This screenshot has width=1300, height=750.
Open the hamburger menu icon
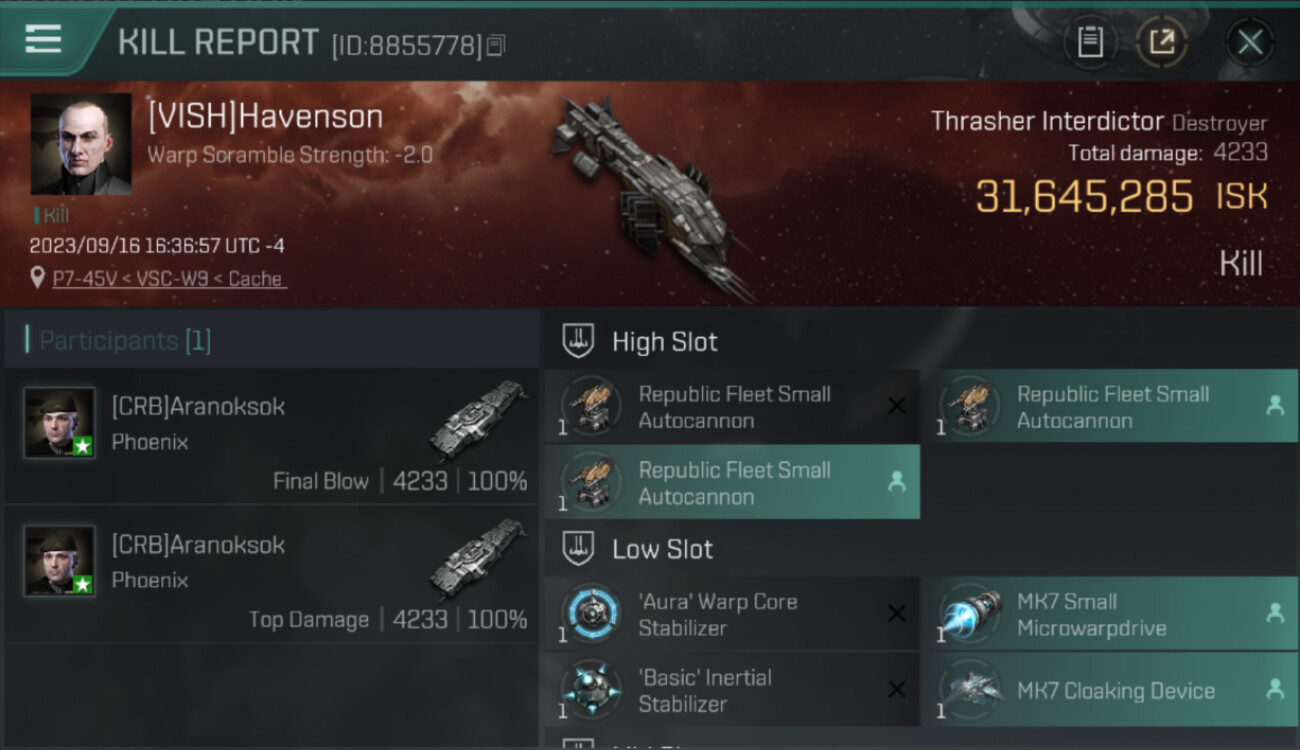pyautogui.click(x=43, y=39)
